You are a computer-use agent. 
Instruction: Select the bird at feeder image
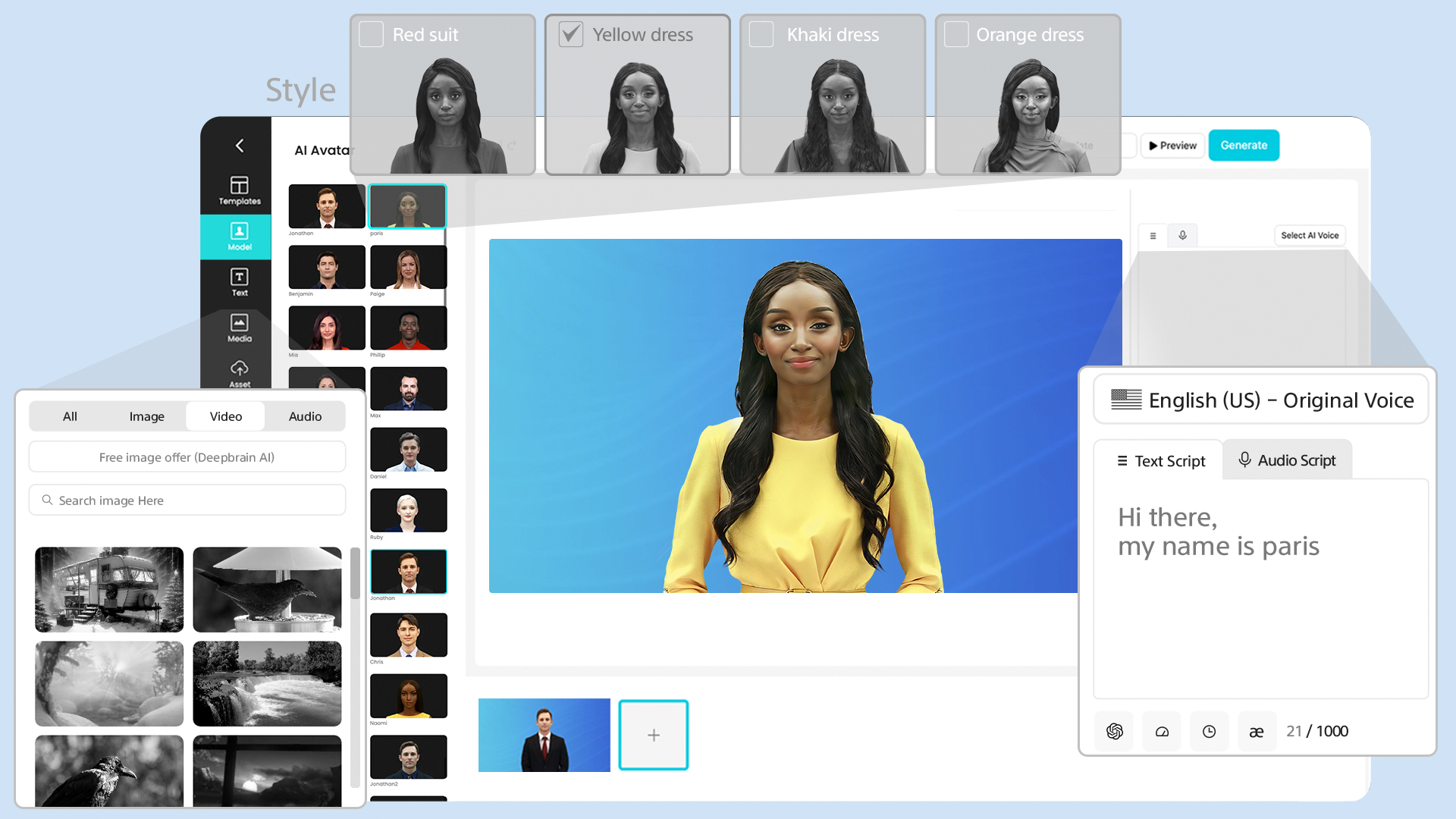(267, 589)
